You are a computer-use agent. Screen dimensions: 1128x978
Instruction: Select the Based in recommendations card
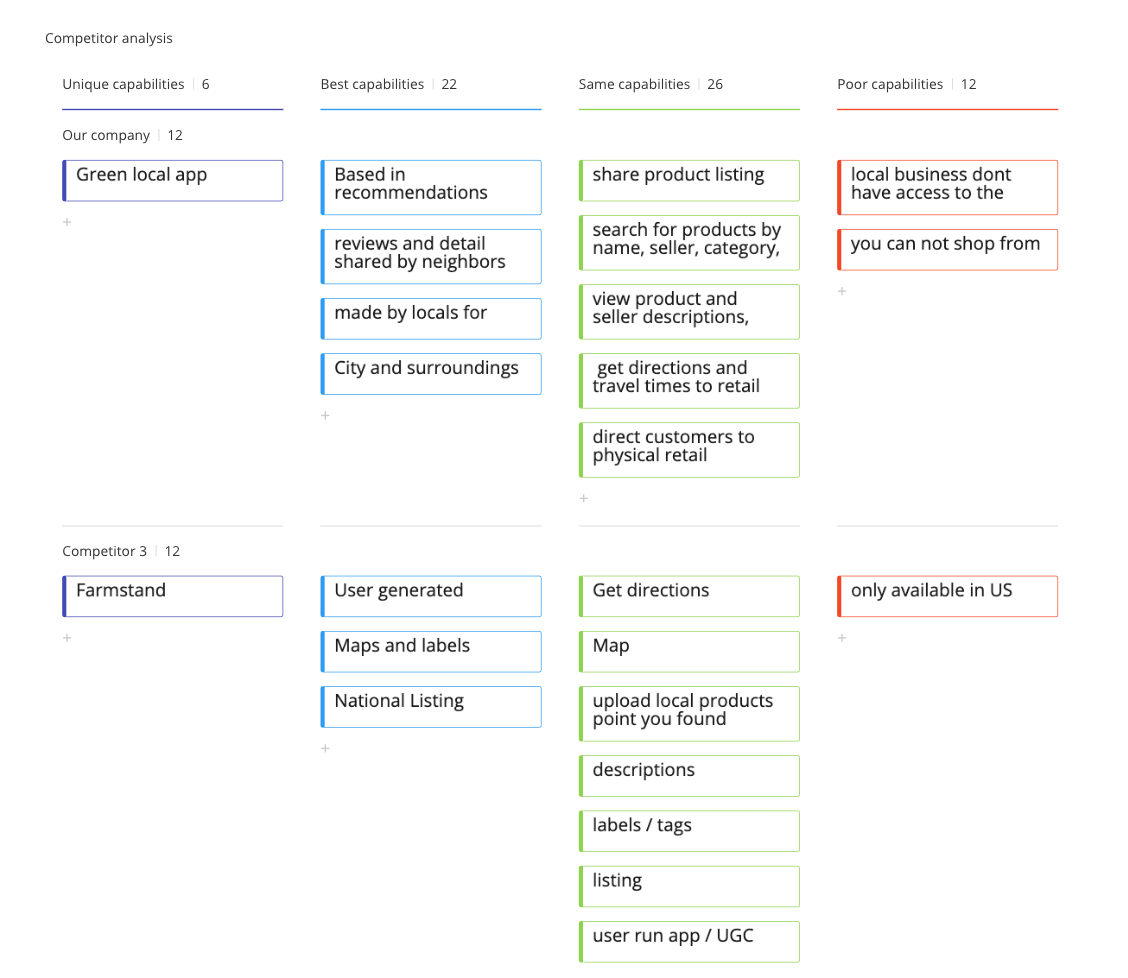click(431, 187)
